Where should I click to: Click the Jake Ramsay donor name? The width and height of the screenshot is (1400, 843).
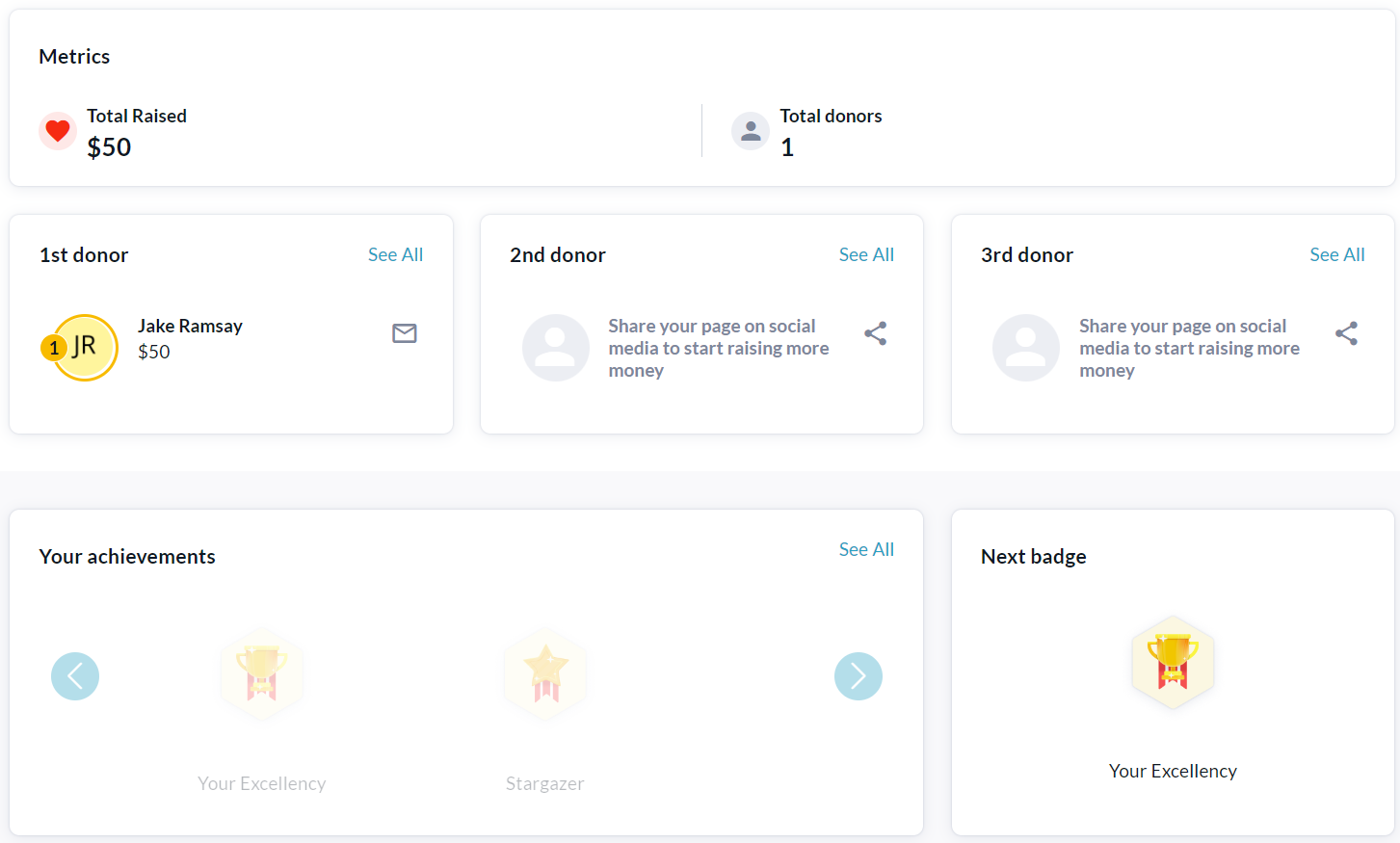point(190,326)
